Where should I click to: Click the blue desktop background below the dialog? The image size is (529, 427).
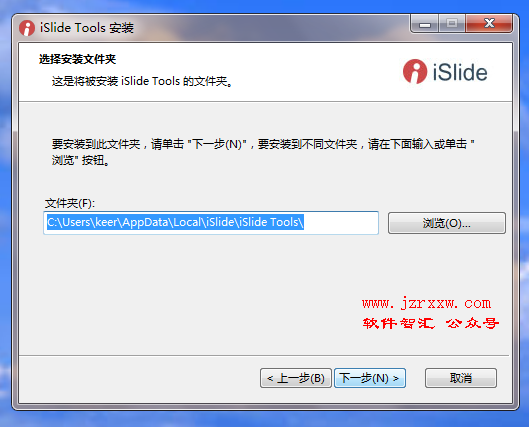[264, 419]
